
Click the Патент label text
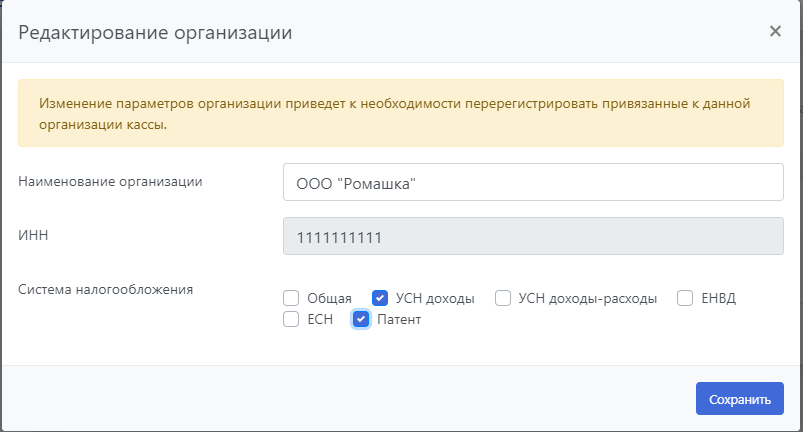click(399, 320)
